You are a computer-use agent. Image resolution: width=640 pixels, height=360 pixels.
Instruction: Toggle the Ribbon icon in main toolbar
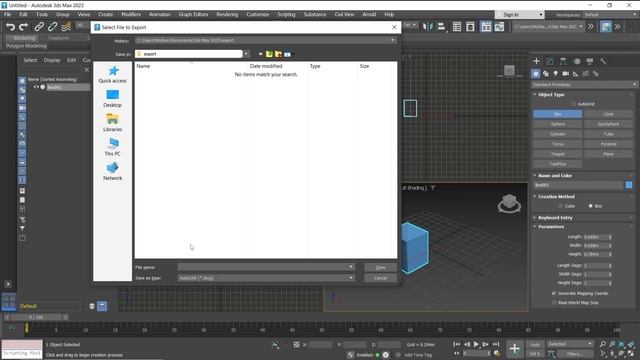(486, 27)
